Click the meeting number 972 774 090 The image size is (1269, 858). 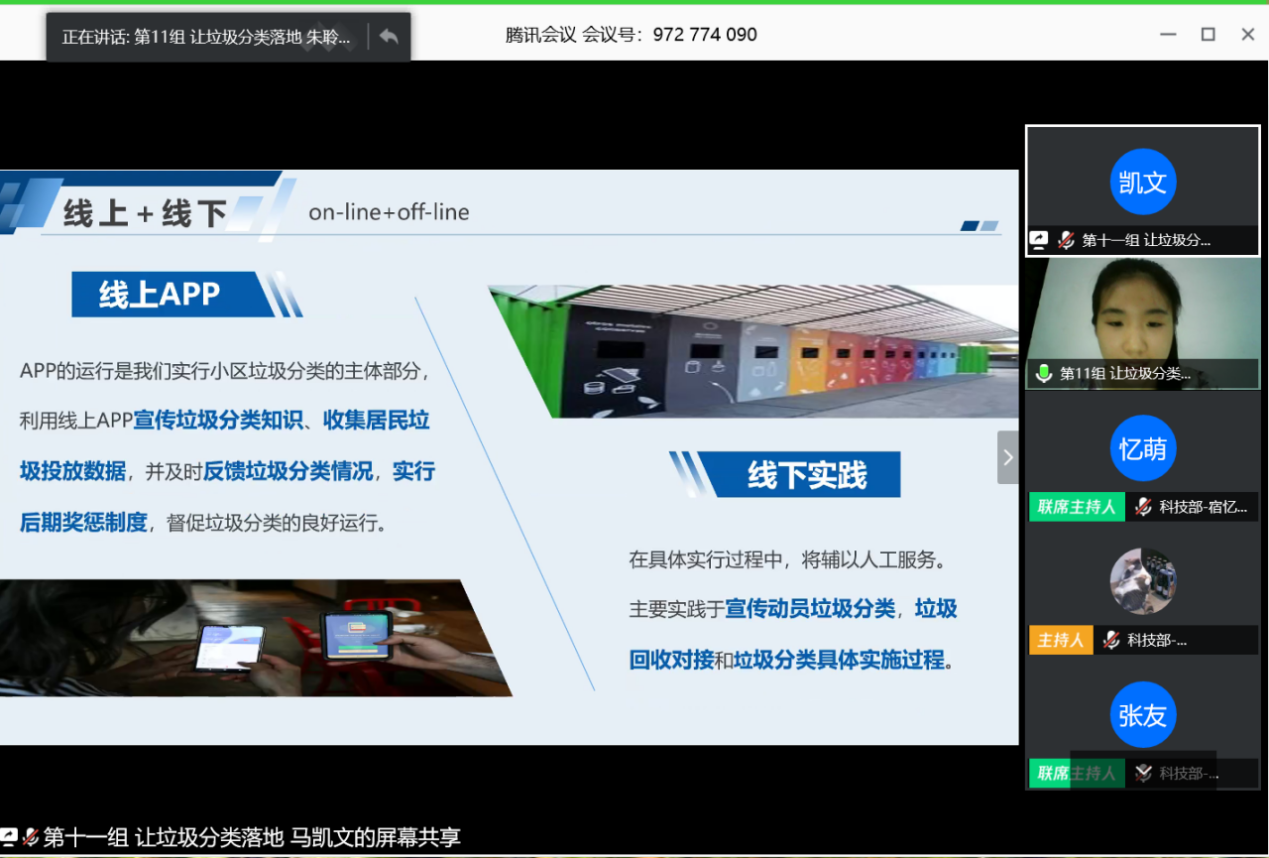(x=704, y=35)
